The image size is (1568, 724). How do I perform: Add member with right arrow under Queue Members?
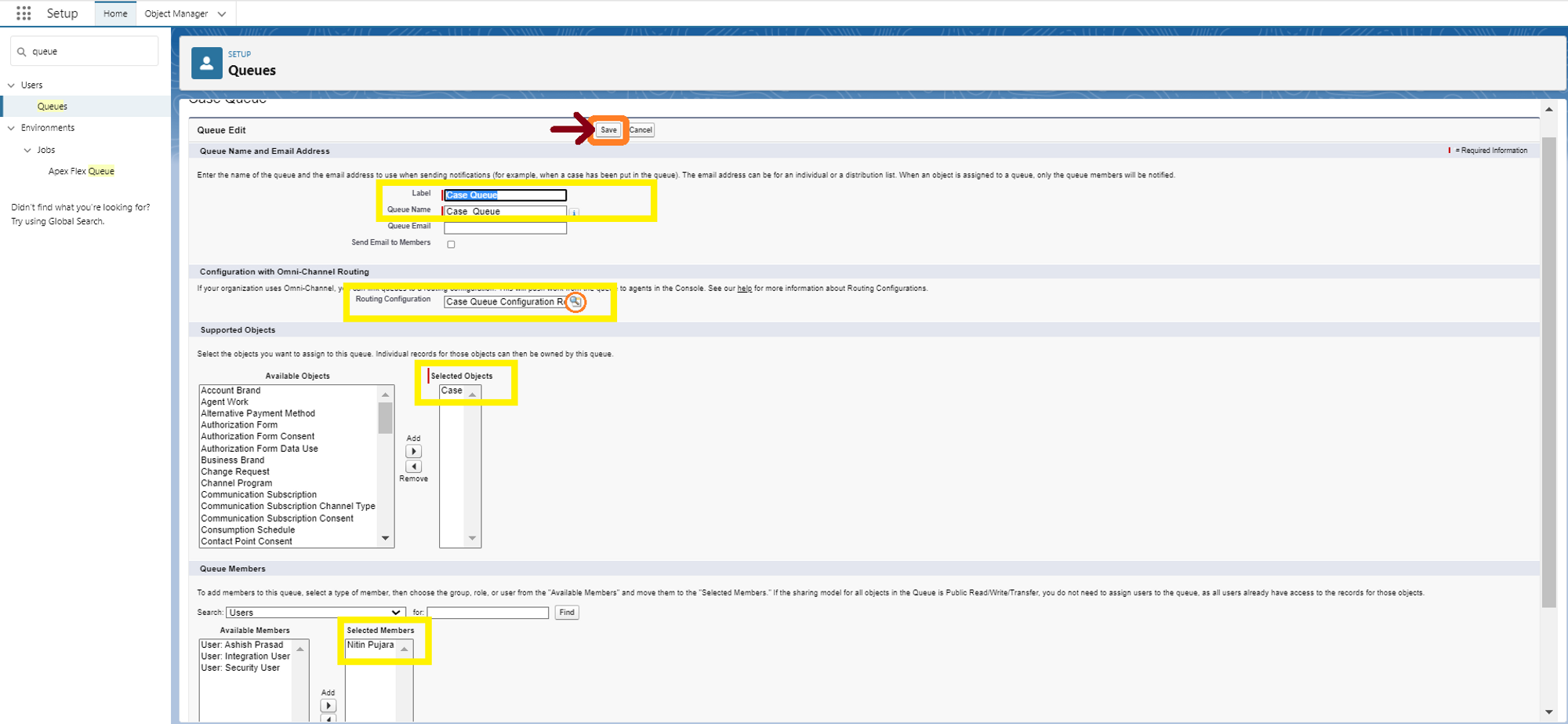click(x=328, y=705)
